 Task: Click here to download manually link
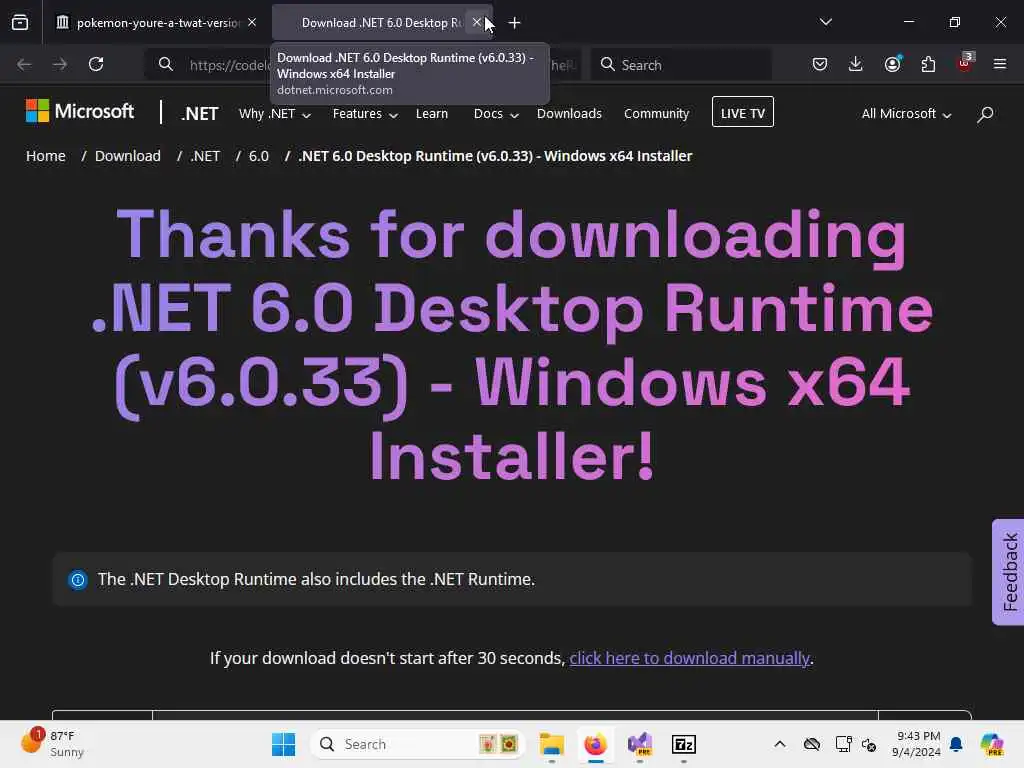(x=690, y=658)
